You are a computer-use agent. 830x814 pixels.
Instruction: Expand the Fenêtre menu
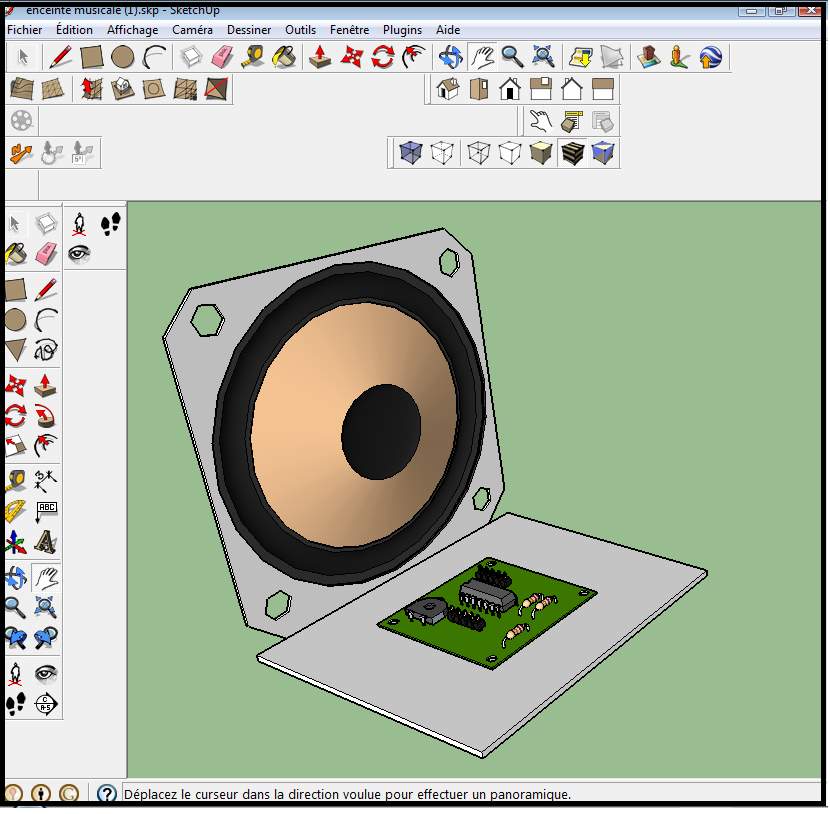pos(349,30)
